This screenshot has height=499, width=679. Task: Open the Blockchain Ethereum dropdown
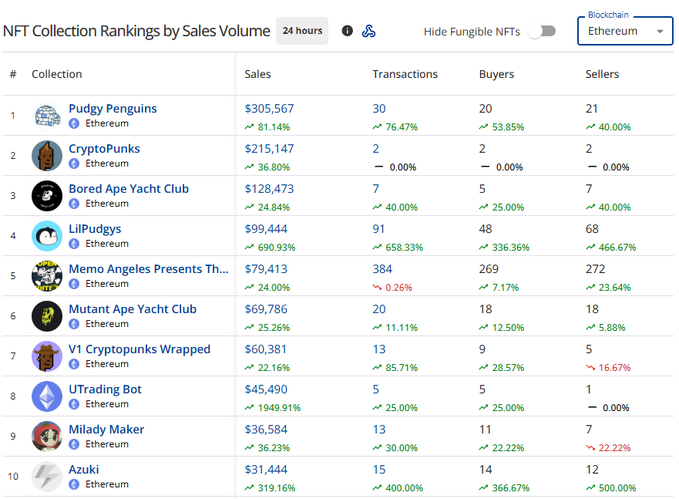625,31
